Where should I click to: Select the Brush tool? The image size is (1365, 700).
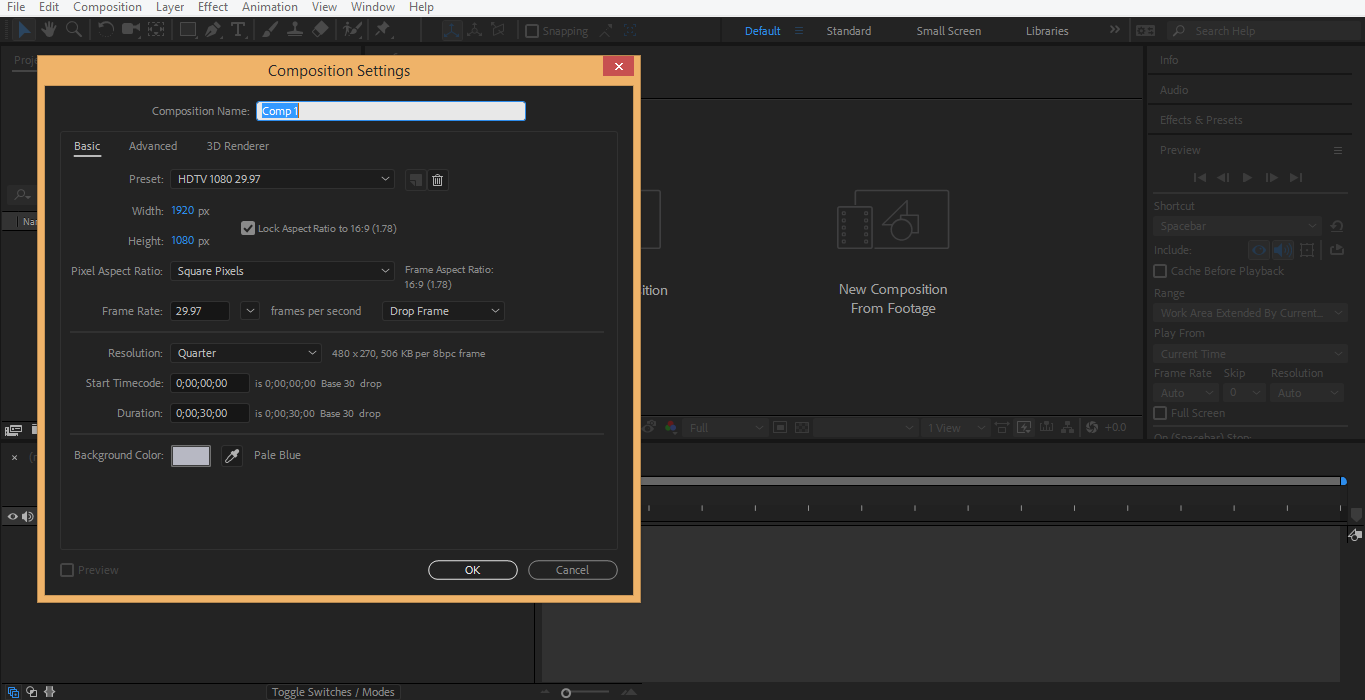pyautogui.click(x=270, y=30)
